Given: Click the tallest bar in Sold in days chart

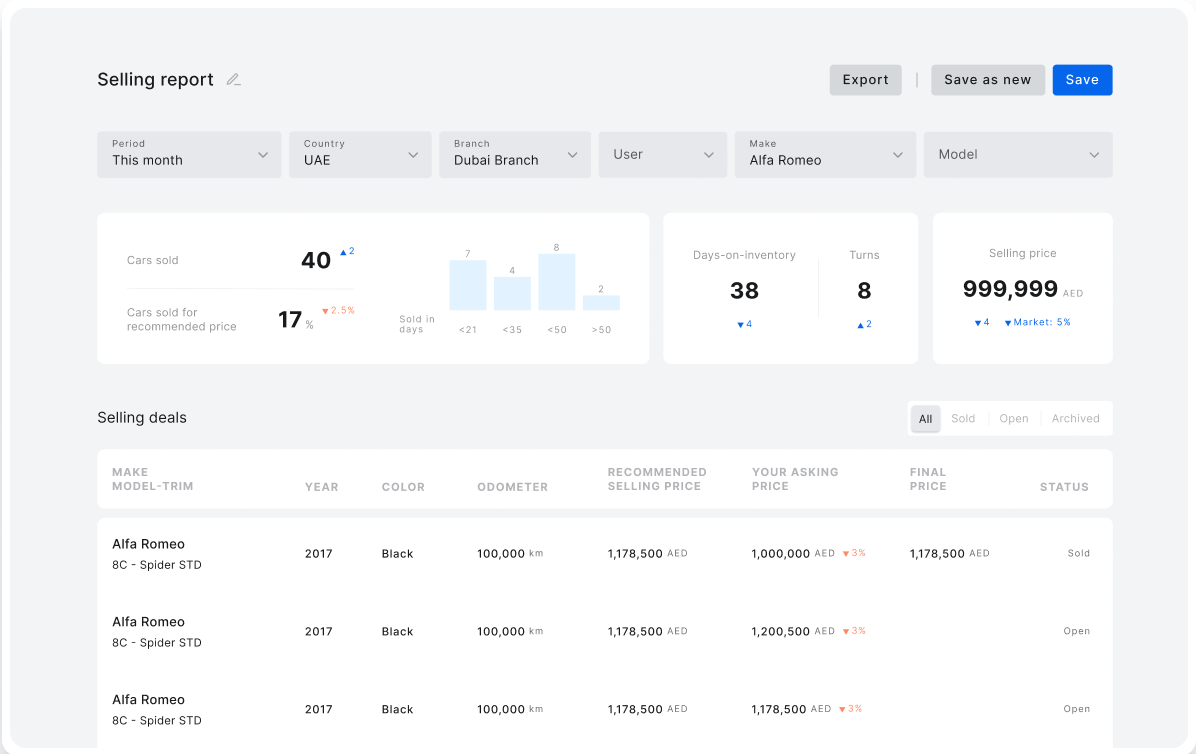Looking at the screenshot, I should click(x=556, y=281).
